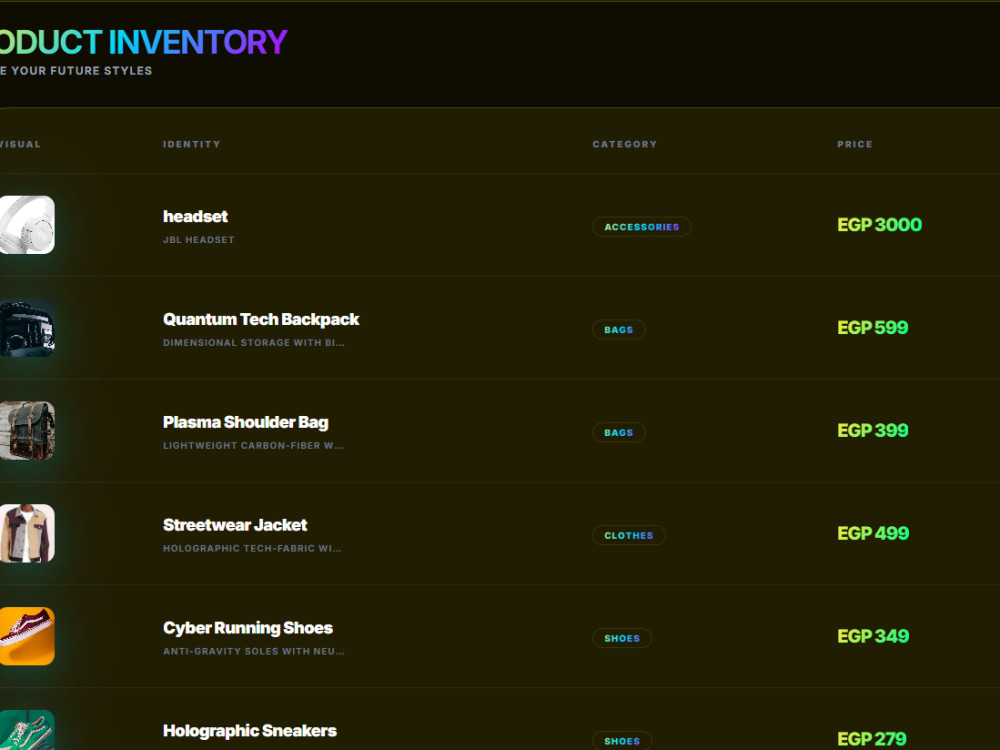Viewport: 1000px width, 750px height.
Task: Click the Product Inventory page heading
Action: click(143, 42)
